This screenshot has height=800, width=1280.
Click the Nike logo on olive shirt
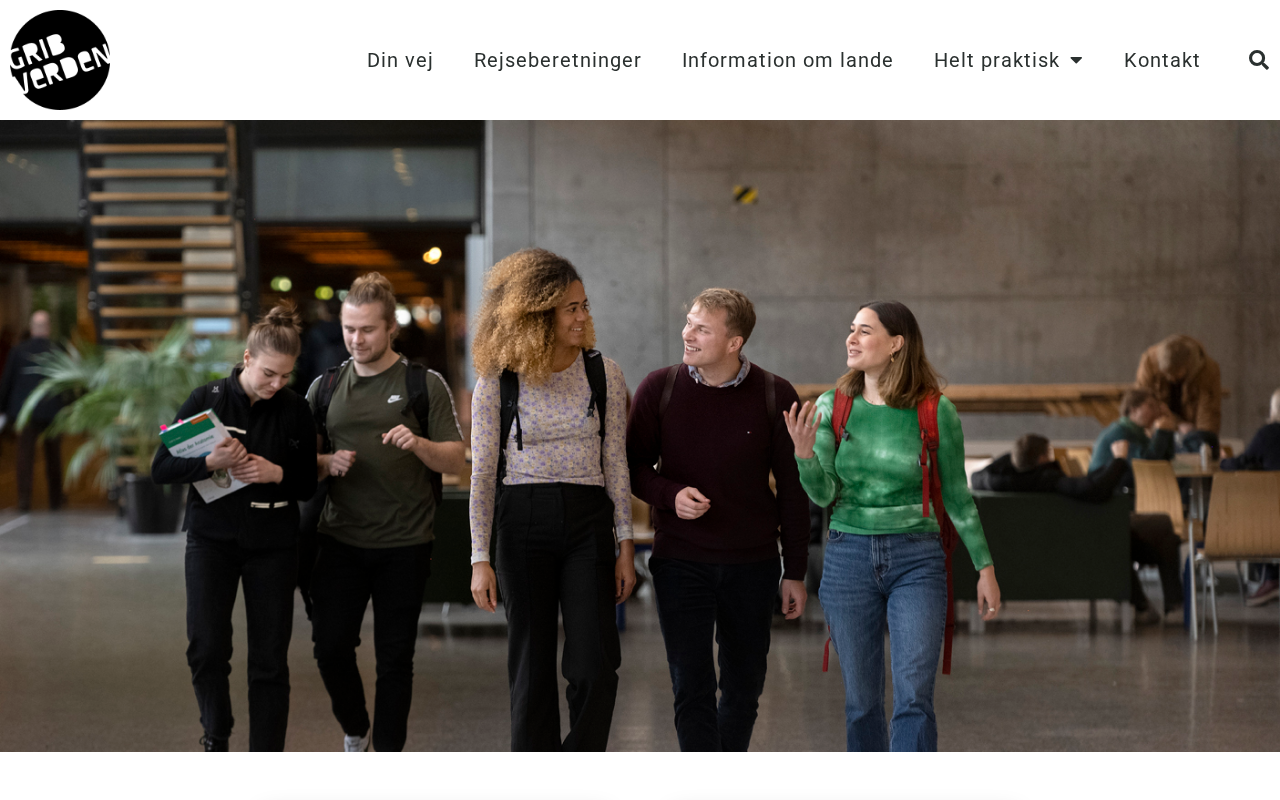396,399
